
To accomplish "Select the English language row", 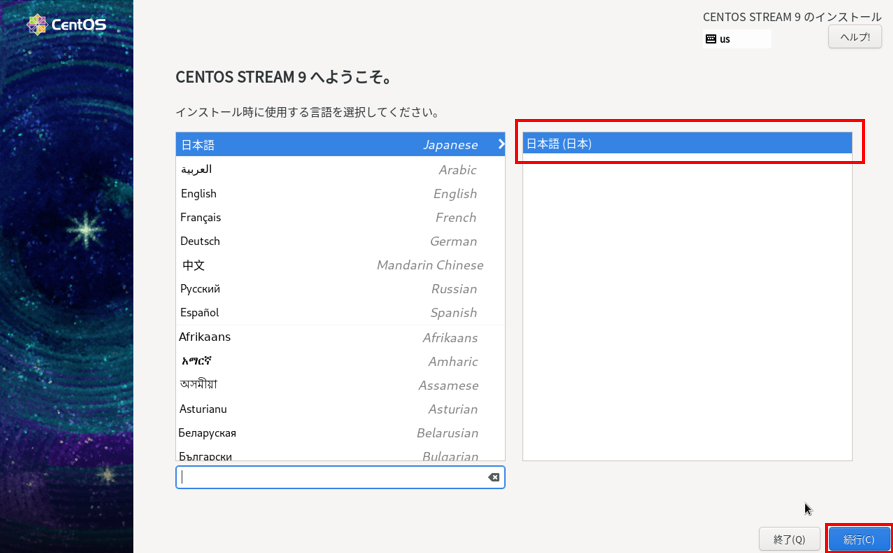I will [340, 194].
